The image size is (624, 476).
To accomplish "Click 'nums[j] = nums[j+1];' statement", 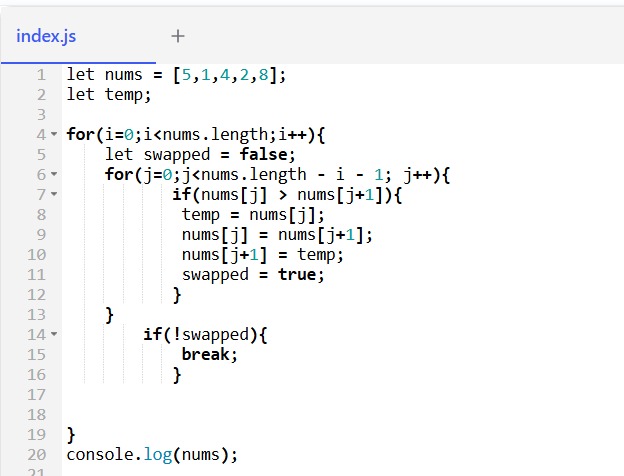I will pos(277,235).
